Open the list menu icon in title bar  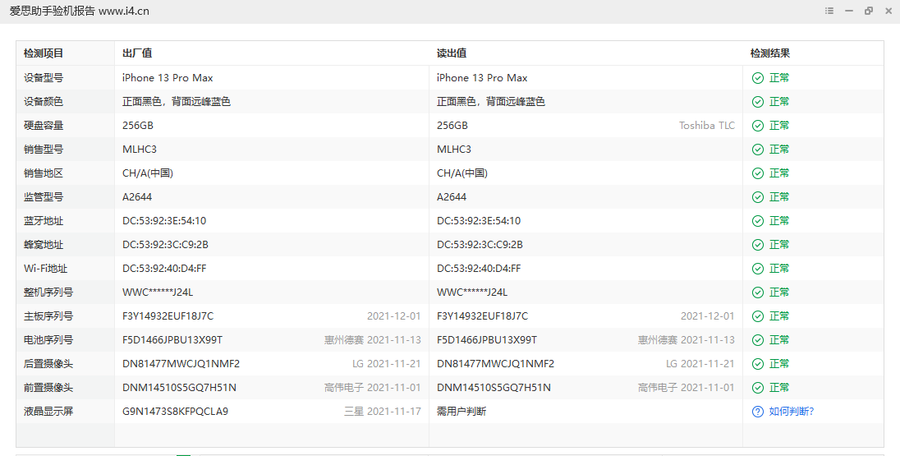point(829,11)
